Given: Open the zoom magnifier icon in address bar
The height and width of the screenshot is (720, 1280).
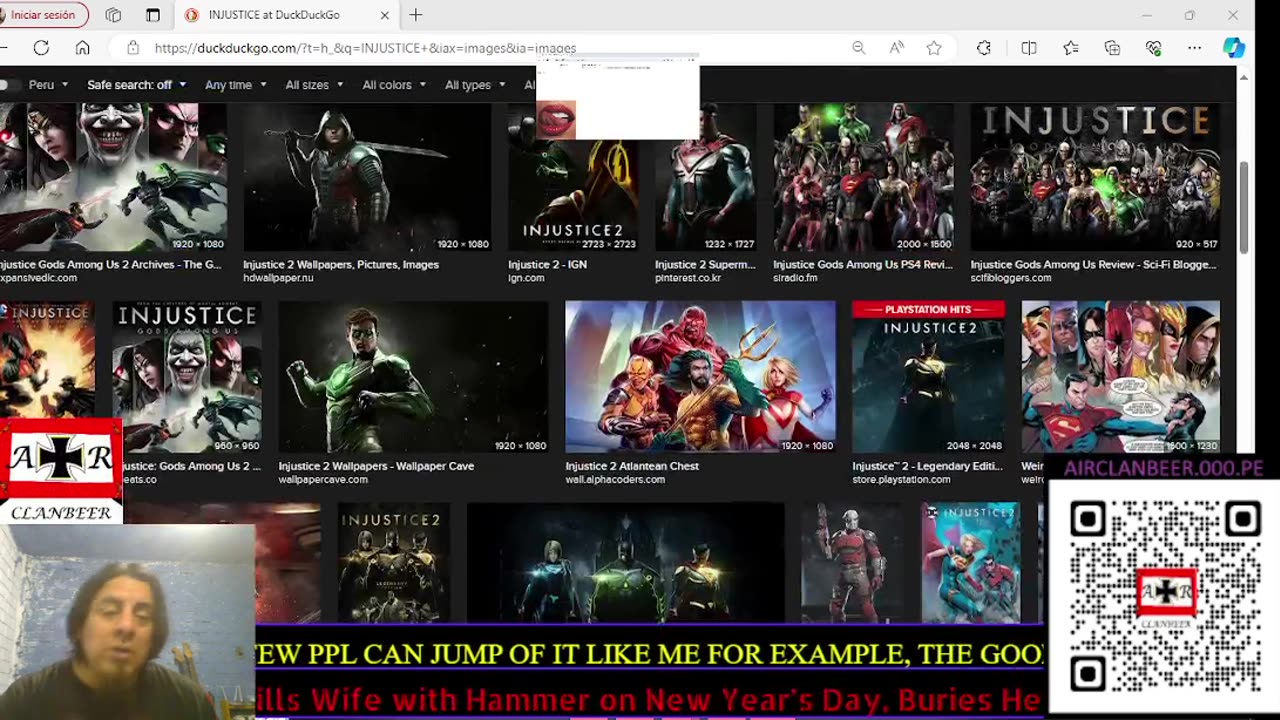Looking at the screenshot, I should pos(858,48).
